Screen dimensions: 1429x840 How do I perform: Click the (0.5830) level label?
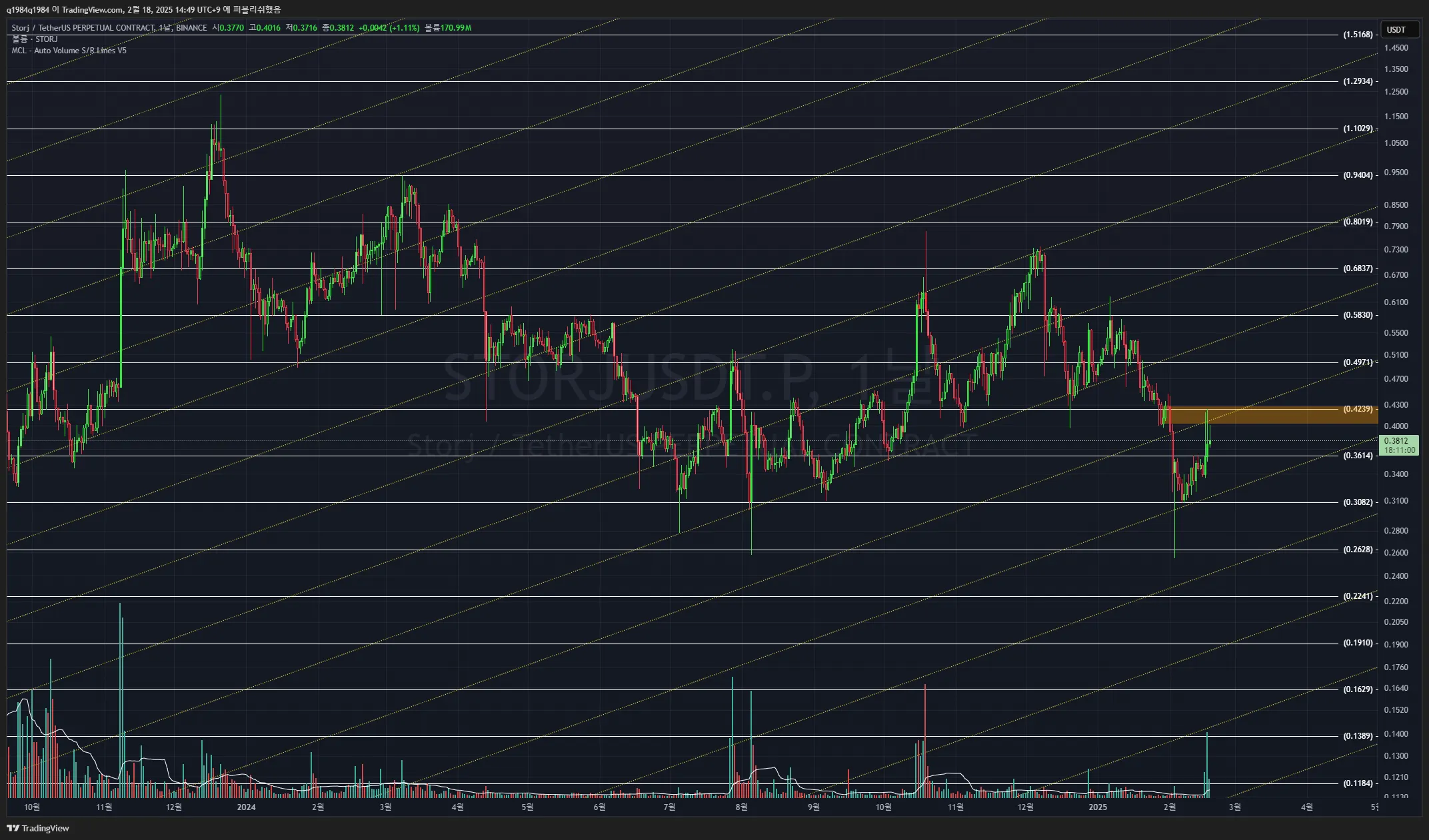1358,315
